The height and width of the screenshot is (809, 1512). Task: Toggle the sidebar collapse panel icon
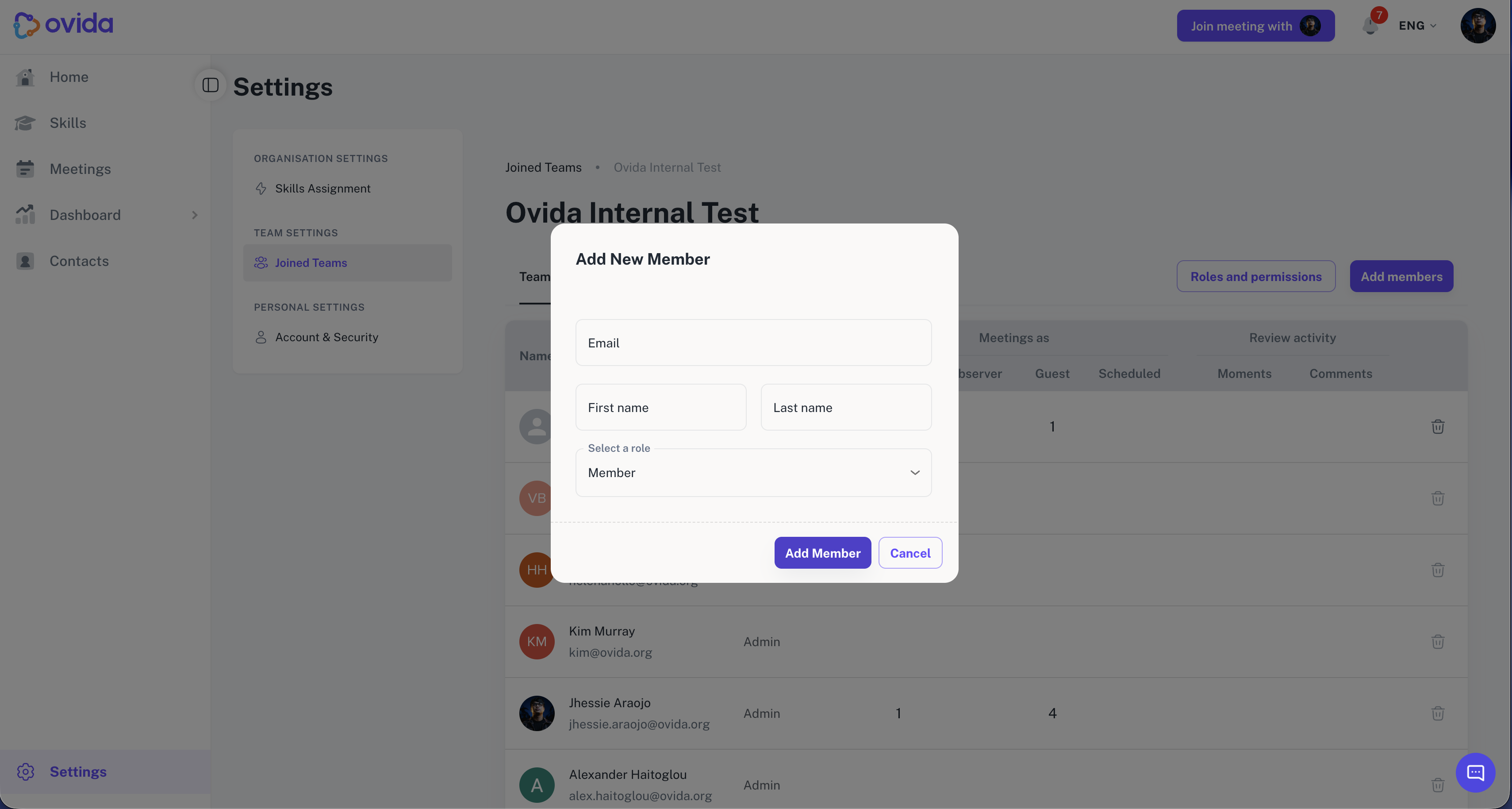[210, 86]
